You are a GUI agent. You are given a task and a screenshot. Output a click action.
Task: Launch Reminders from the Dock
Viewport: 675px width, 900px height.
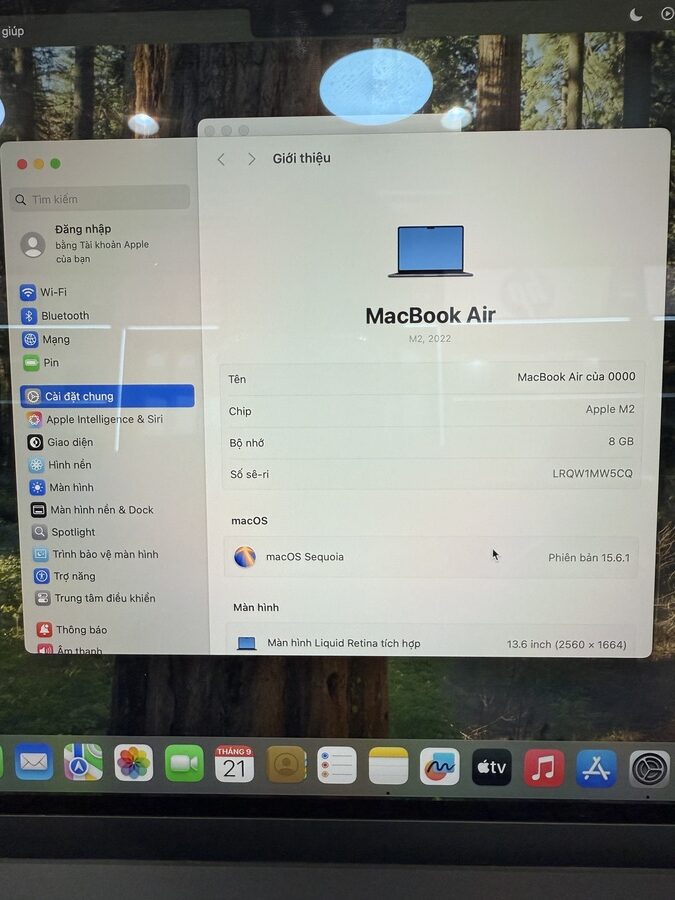(x=337, y=765)
